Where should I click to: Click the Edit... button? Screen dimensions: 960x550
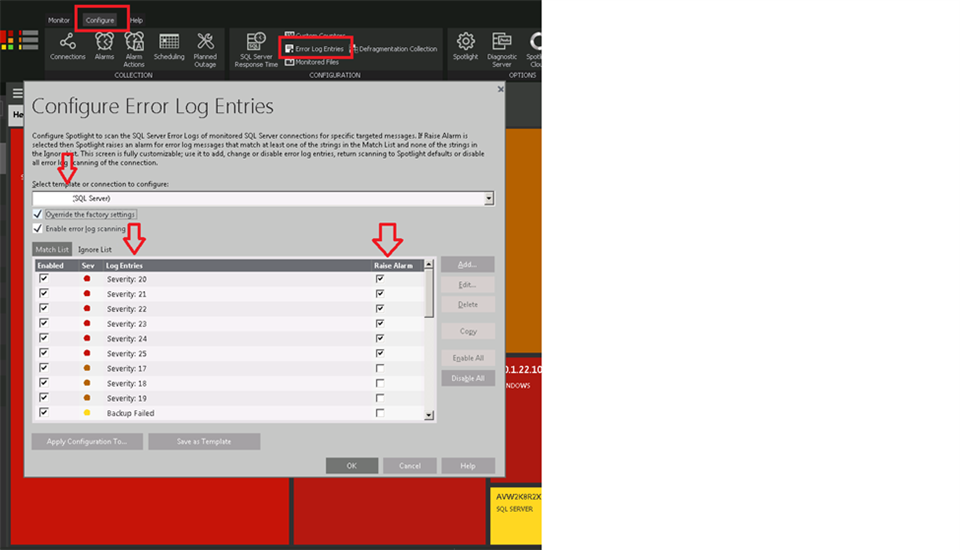[468, 285]
